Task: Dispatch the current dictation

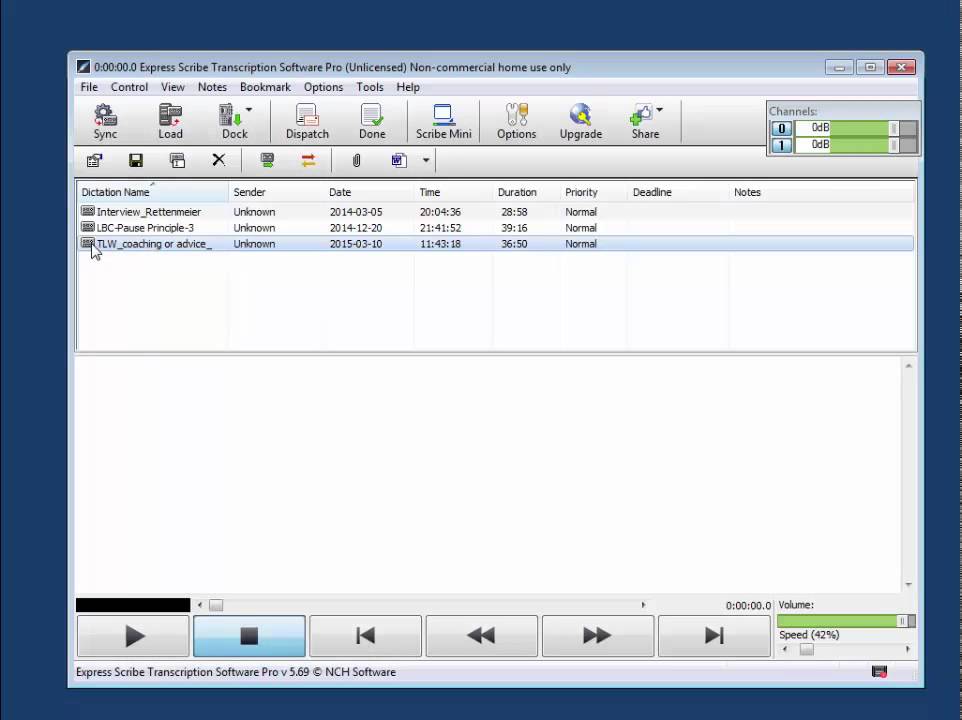Action: point(307,121)
